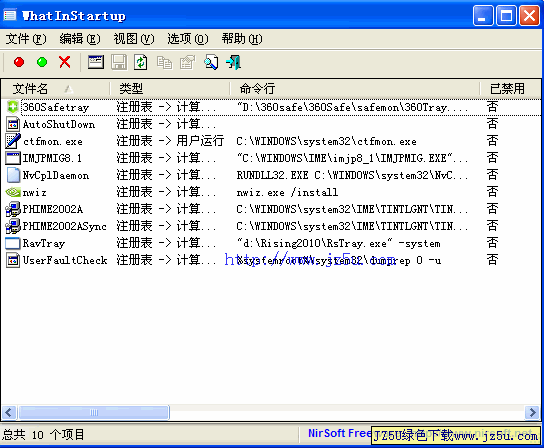Click the exit door toolbar icon

click(234, 62)
